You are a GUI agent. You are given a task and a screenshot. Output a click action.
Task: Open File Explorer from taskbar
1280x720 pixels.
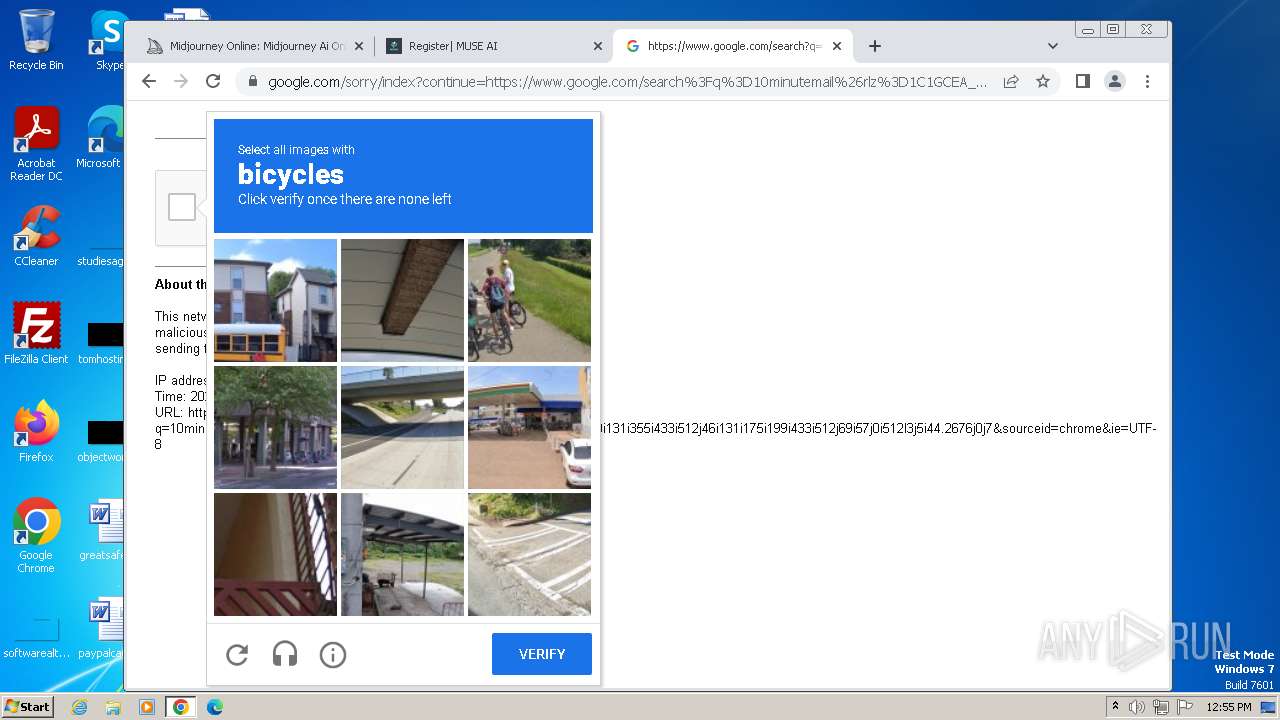coord(113,707)
